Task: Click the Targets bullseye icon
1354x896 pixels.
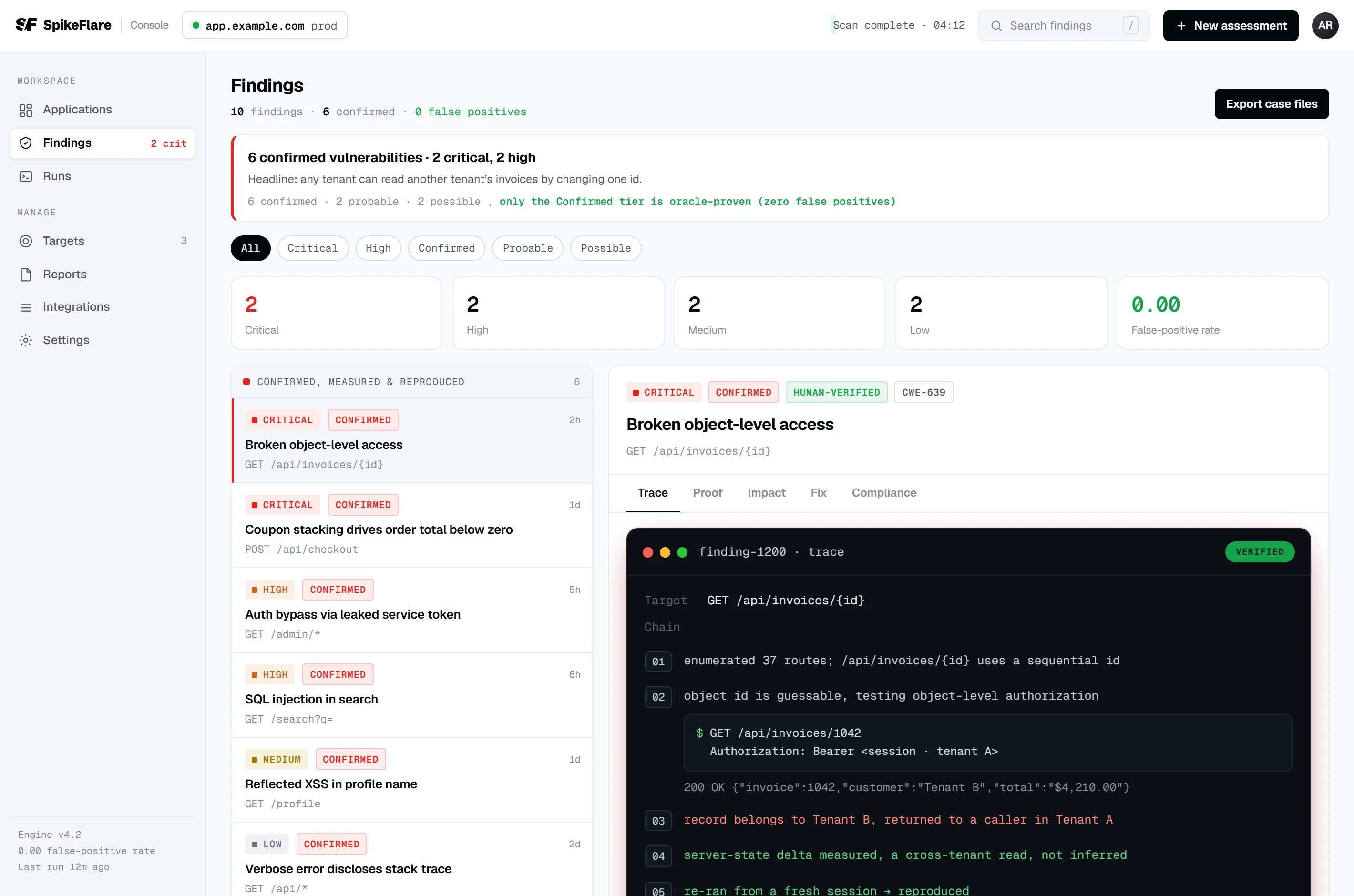Action: [26, 241]
